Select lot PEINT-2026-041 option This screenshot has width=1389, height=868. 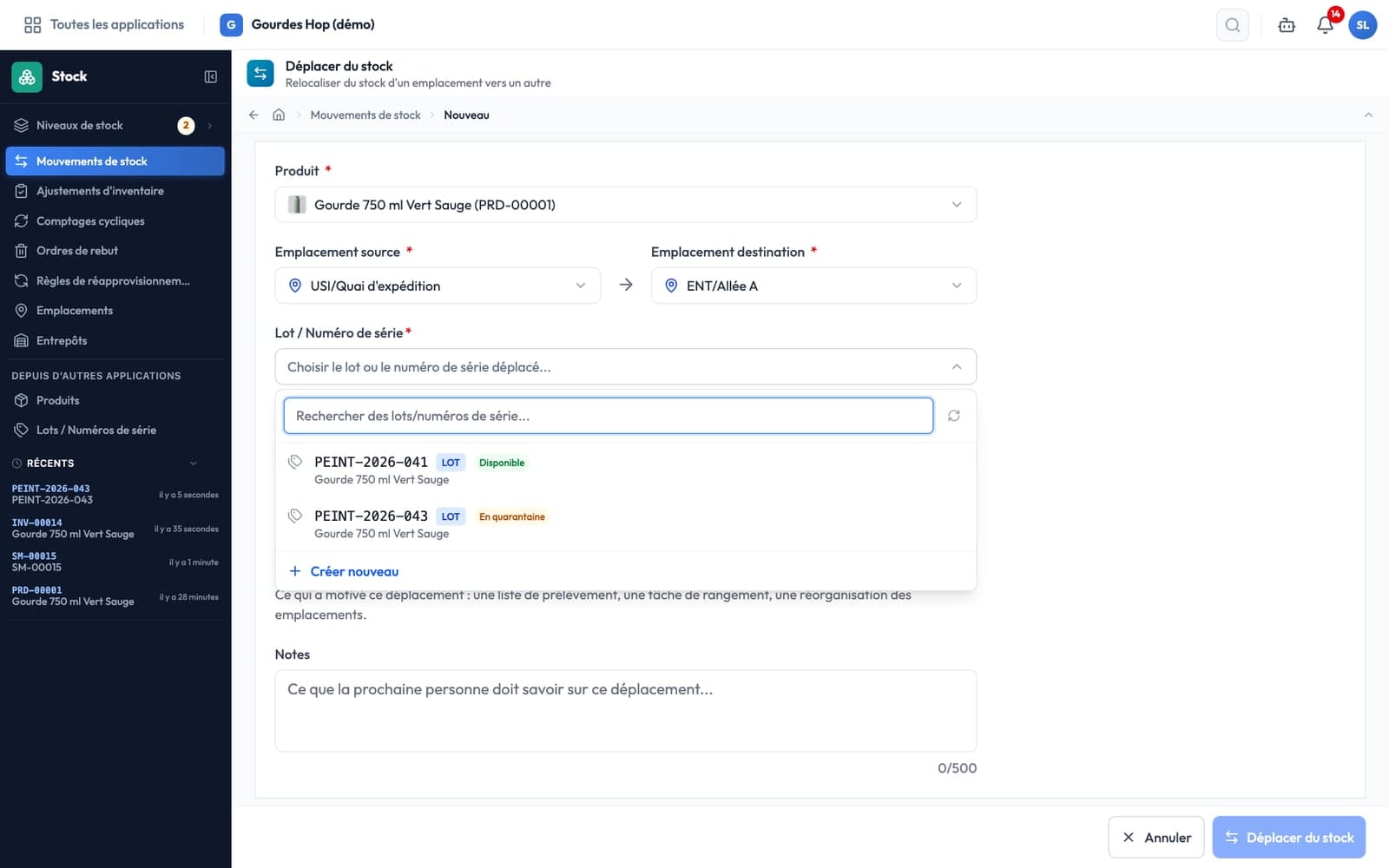tap(625, 470)
